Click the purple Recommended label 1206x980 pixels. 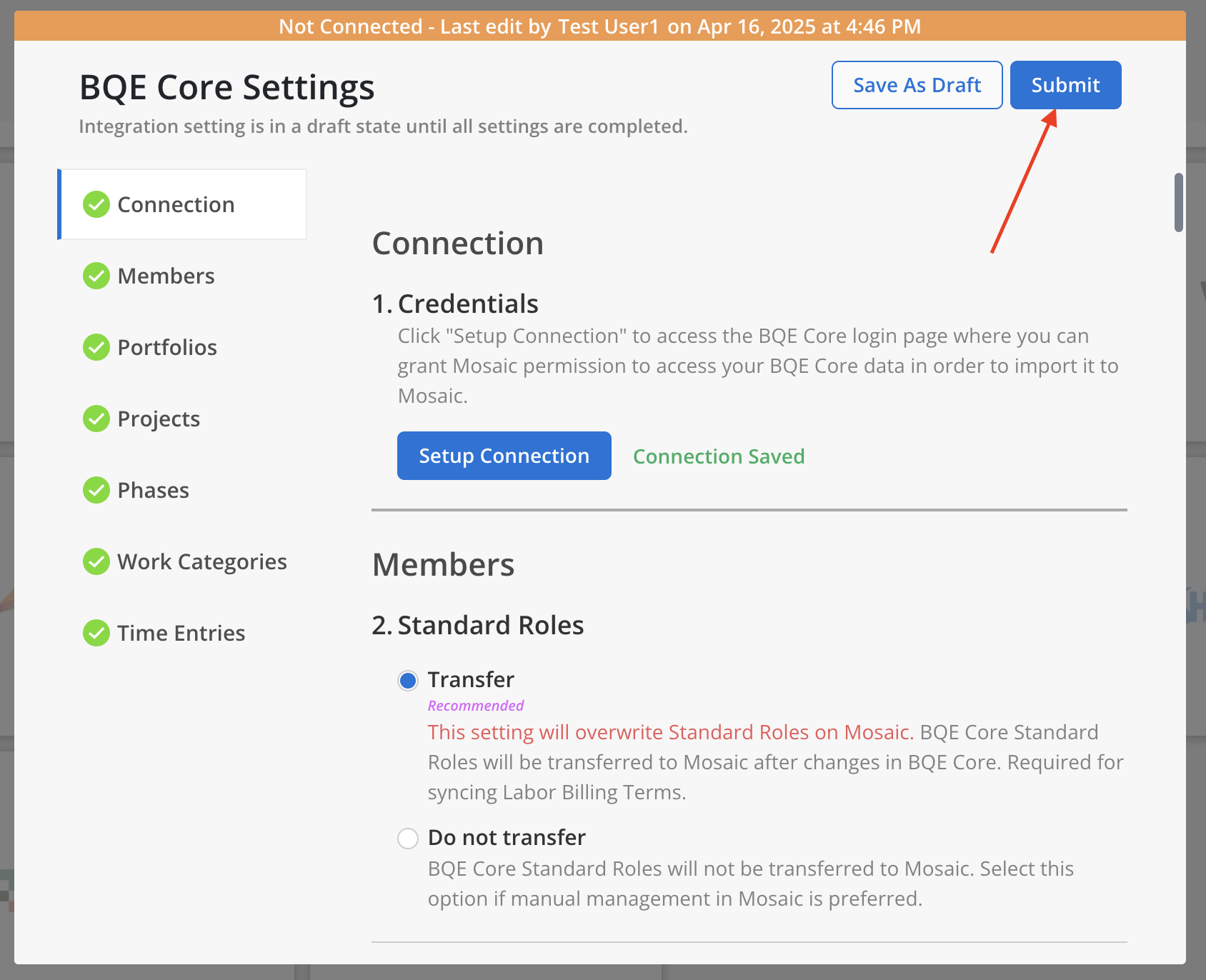(x=476, y=706)
